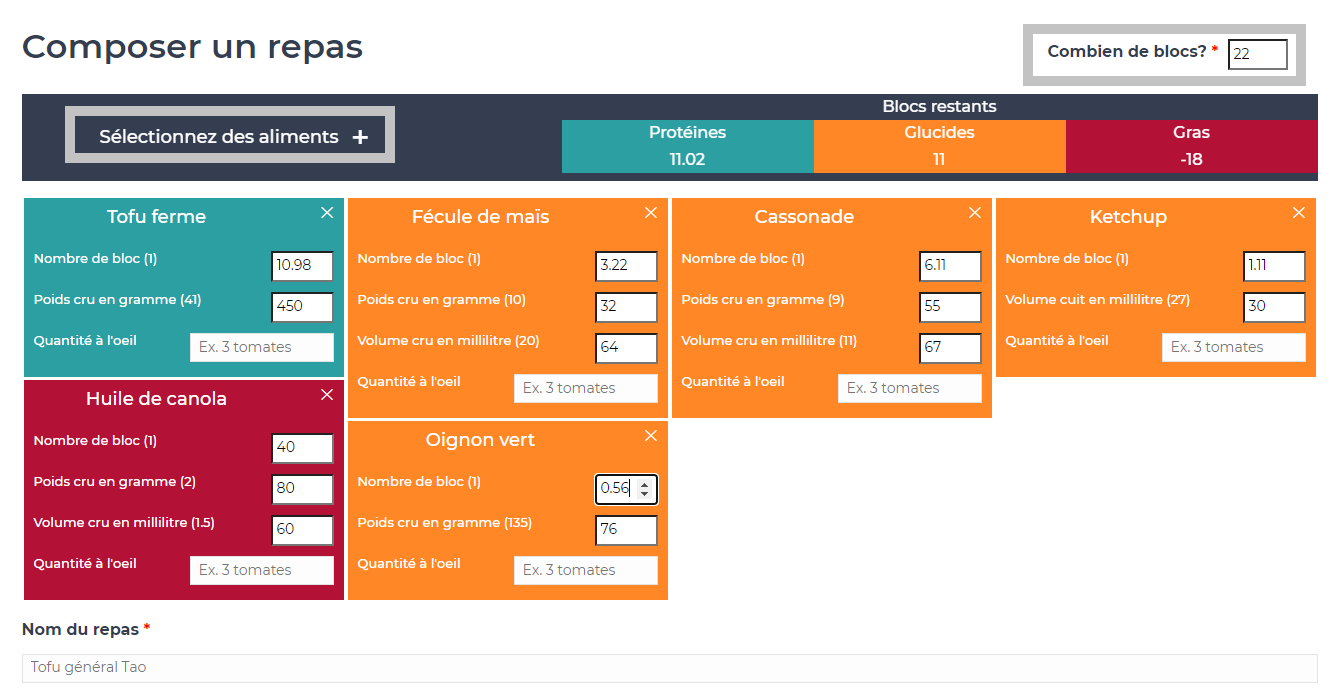This screenshot has height=697, width=1339.
Task: Select the Protéines remaining blocks tile
Action: 688,146
